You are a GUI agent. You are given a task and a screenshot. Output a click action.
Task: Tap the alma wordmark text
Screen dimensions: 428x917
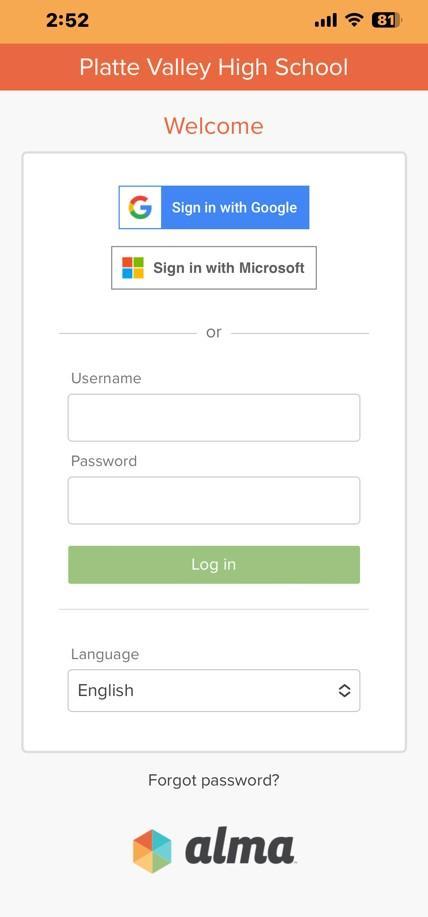[x=240, y=849]
